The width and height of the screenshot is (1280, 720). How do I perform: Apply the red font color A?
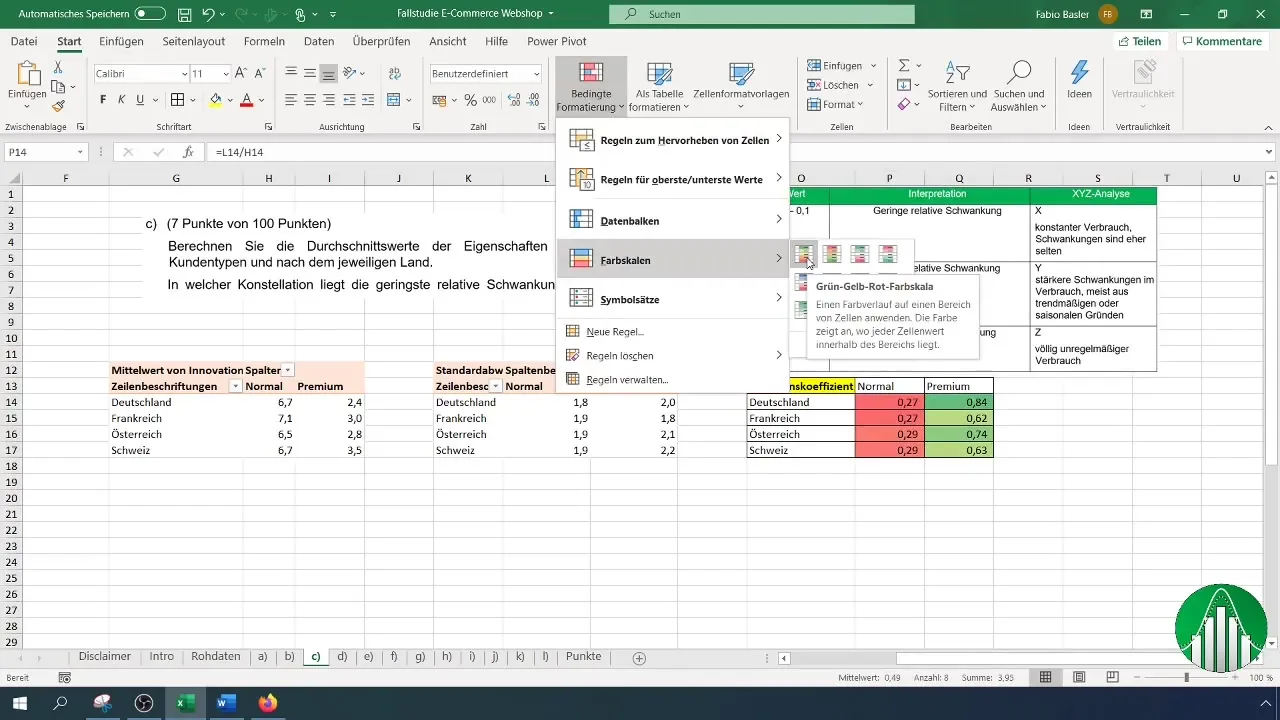(x=246, y=99)
